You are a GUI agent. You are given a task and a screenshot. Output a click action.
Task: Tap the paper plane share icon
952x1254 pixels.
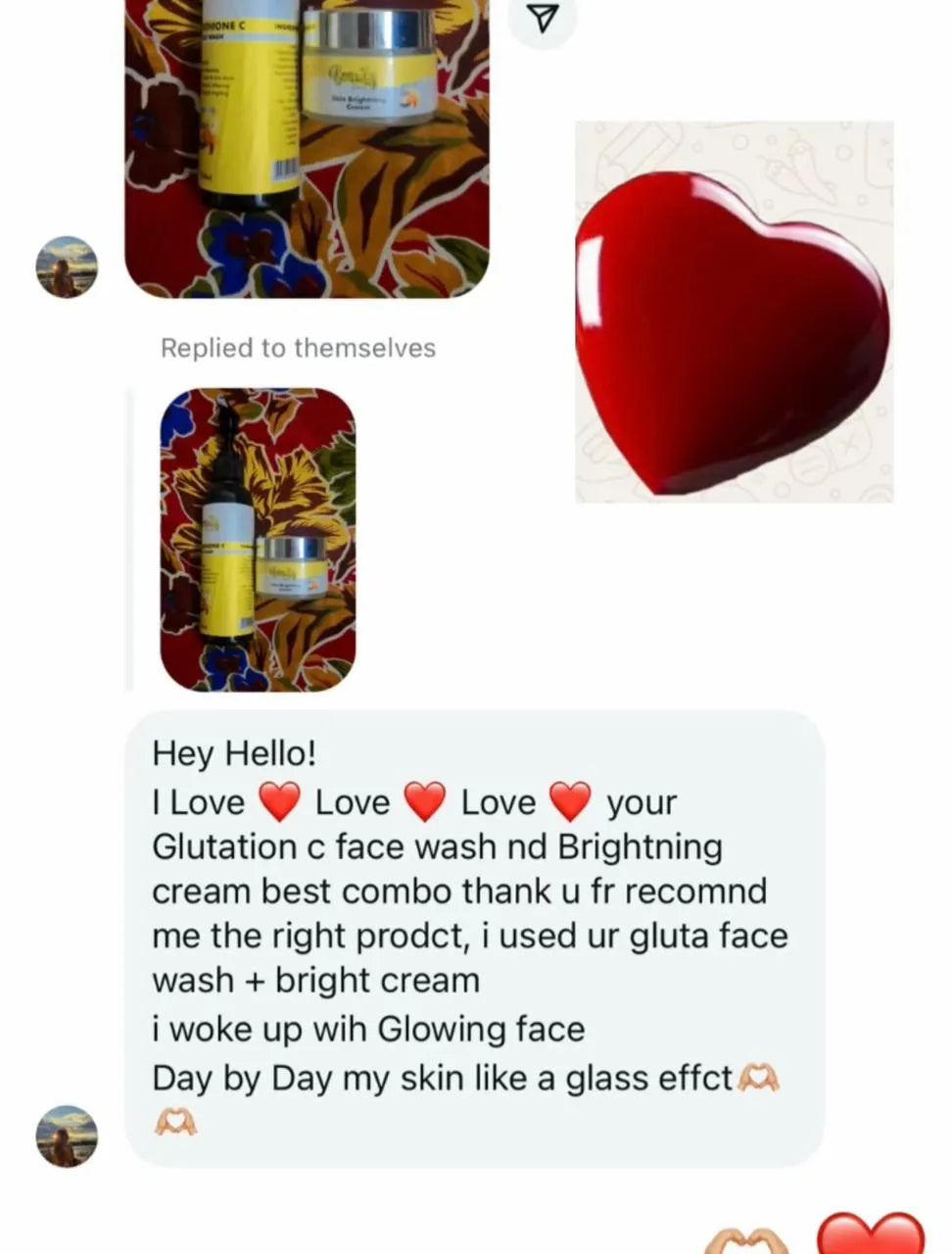544,18
